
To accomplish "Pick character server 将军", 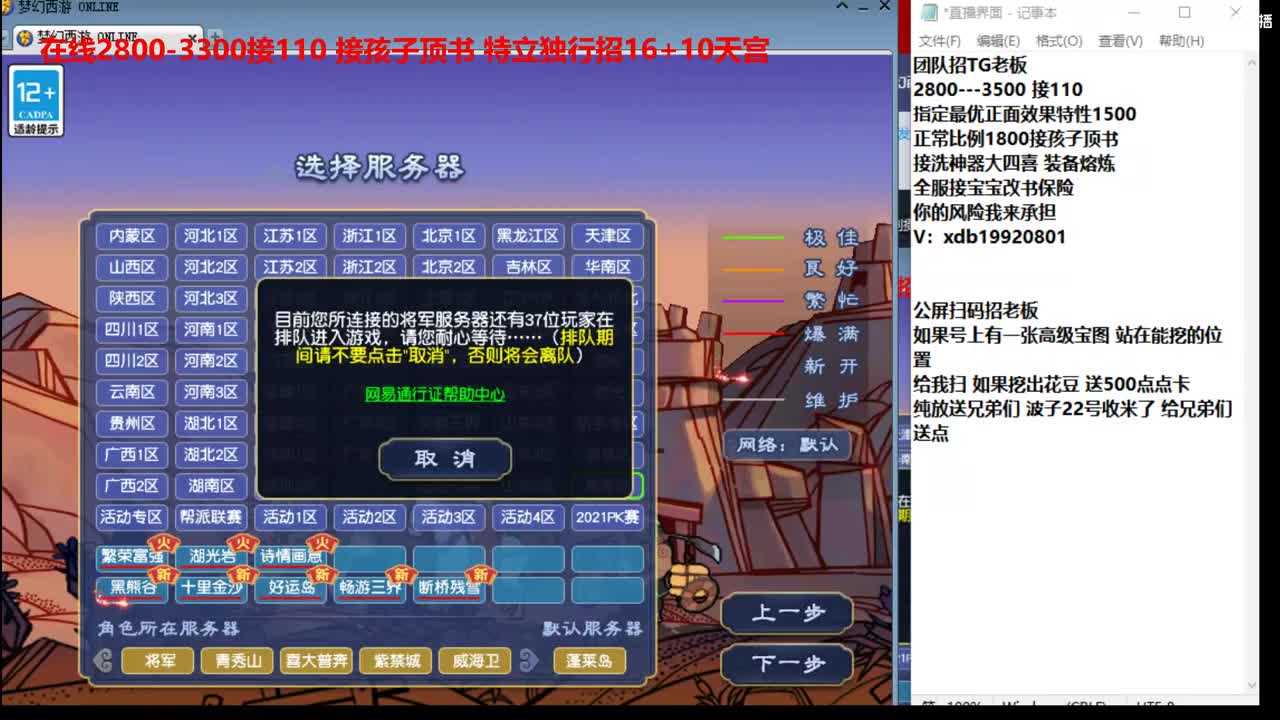I will click(157, 661).
